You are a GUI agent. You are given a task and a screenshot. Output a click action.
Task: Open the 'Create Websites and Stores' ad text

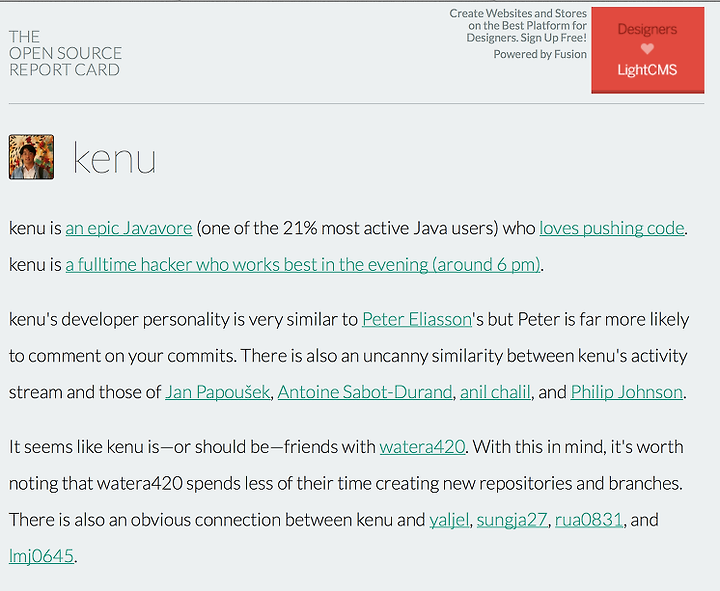point(518,26)
